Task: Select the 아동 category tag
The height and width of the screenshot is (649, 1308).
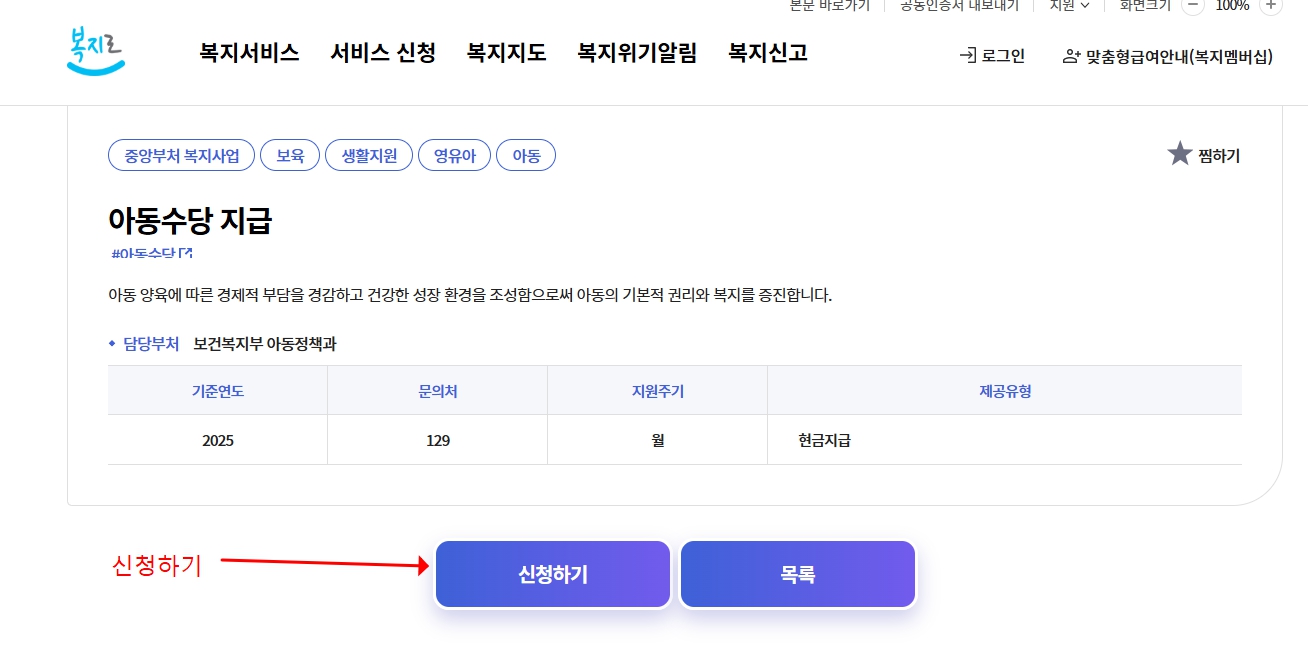Action: click(x=526, y=154)
